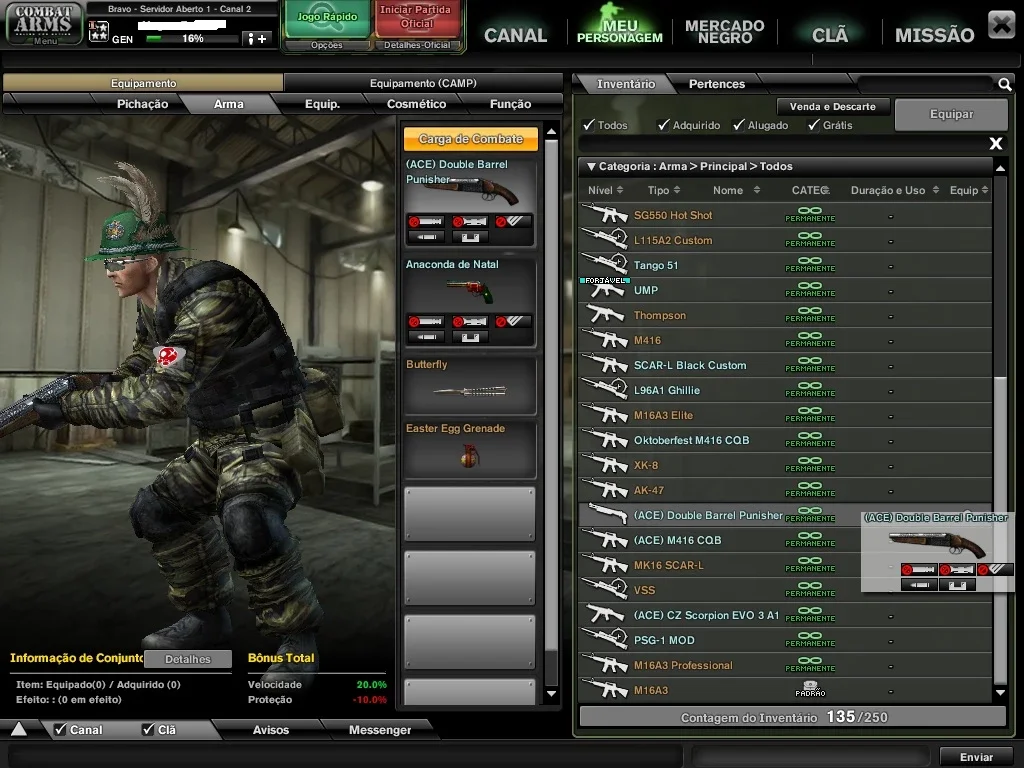Click loadout list scroll-down arrow
This screenshot has height=768, width=1024.
coord(551,694)
